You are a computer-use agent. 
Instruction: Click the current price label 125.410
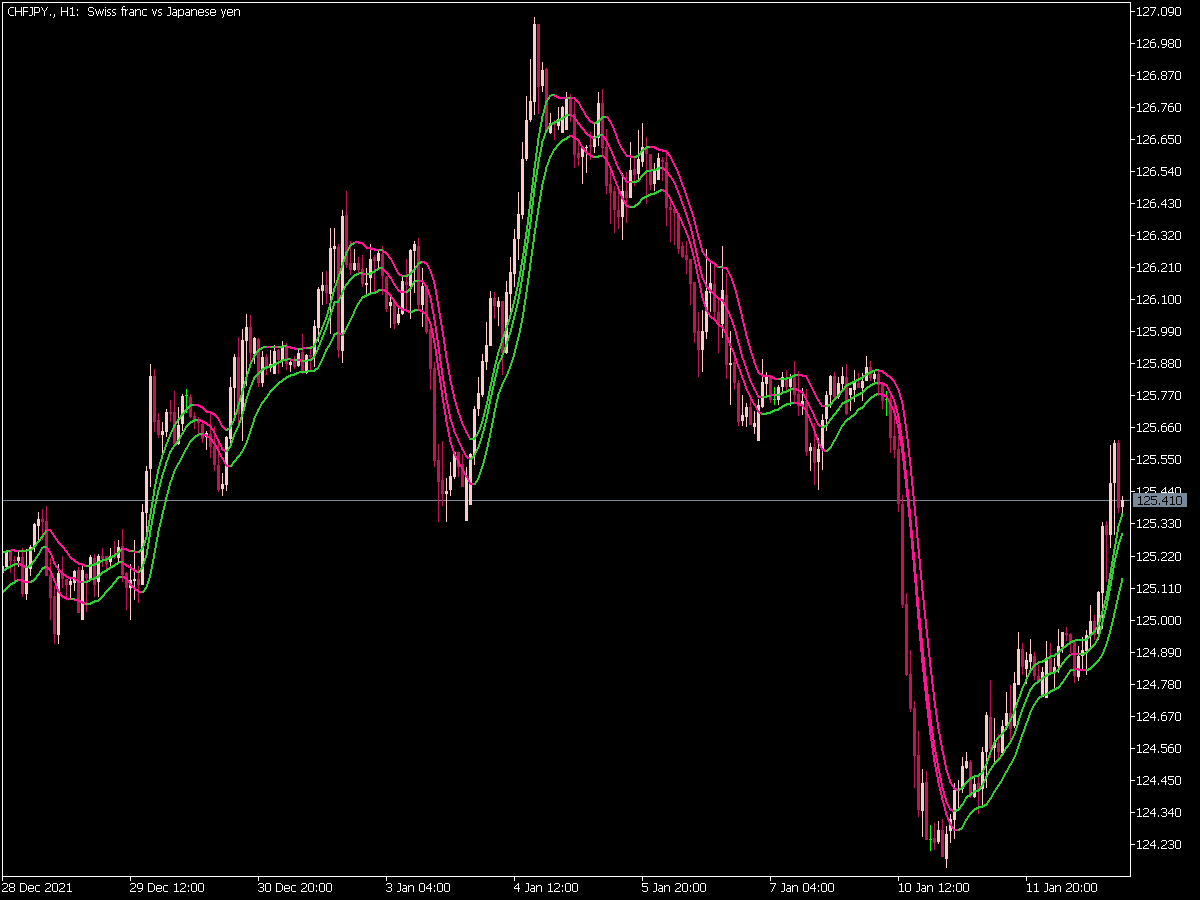point(1160,500)
